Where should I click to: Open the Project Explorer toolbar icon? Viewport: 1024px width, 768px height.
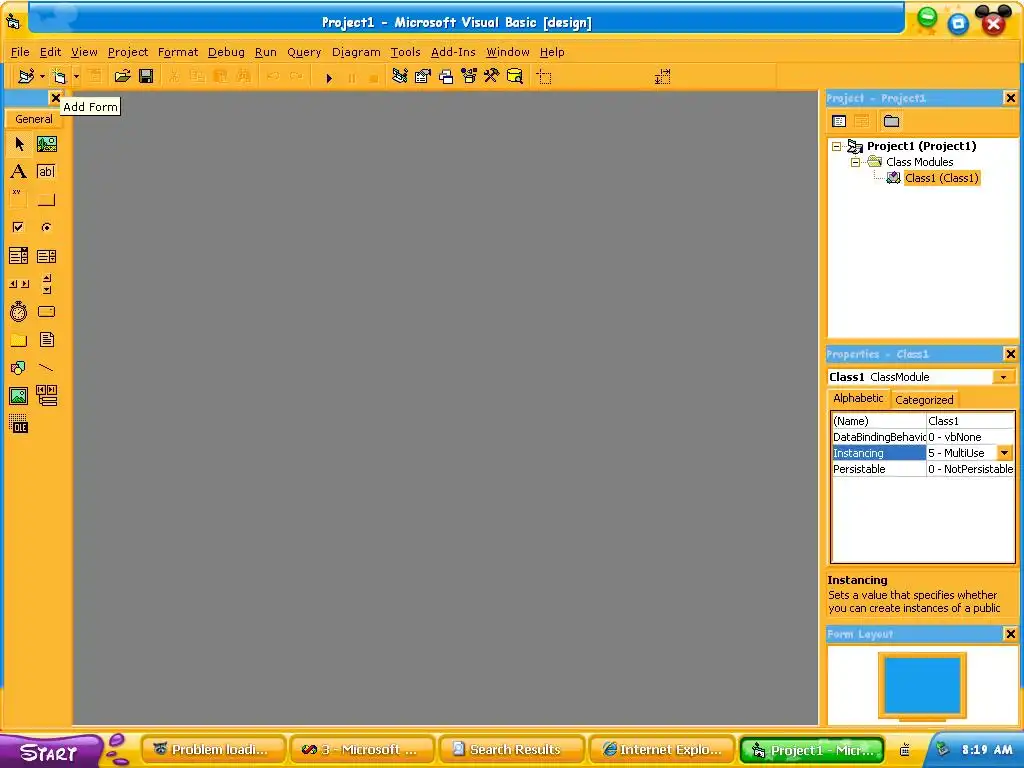point(400,76)
